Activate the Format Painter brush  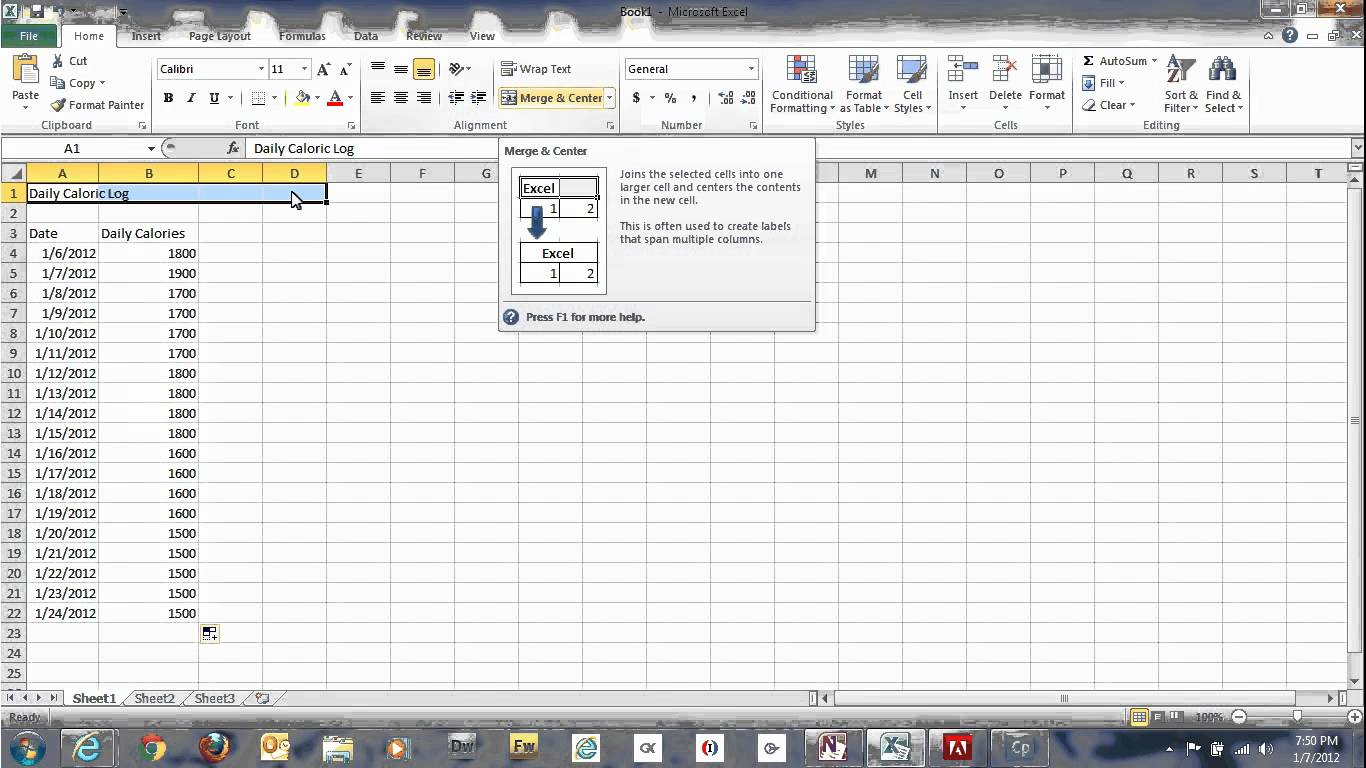tap(59, 105)
